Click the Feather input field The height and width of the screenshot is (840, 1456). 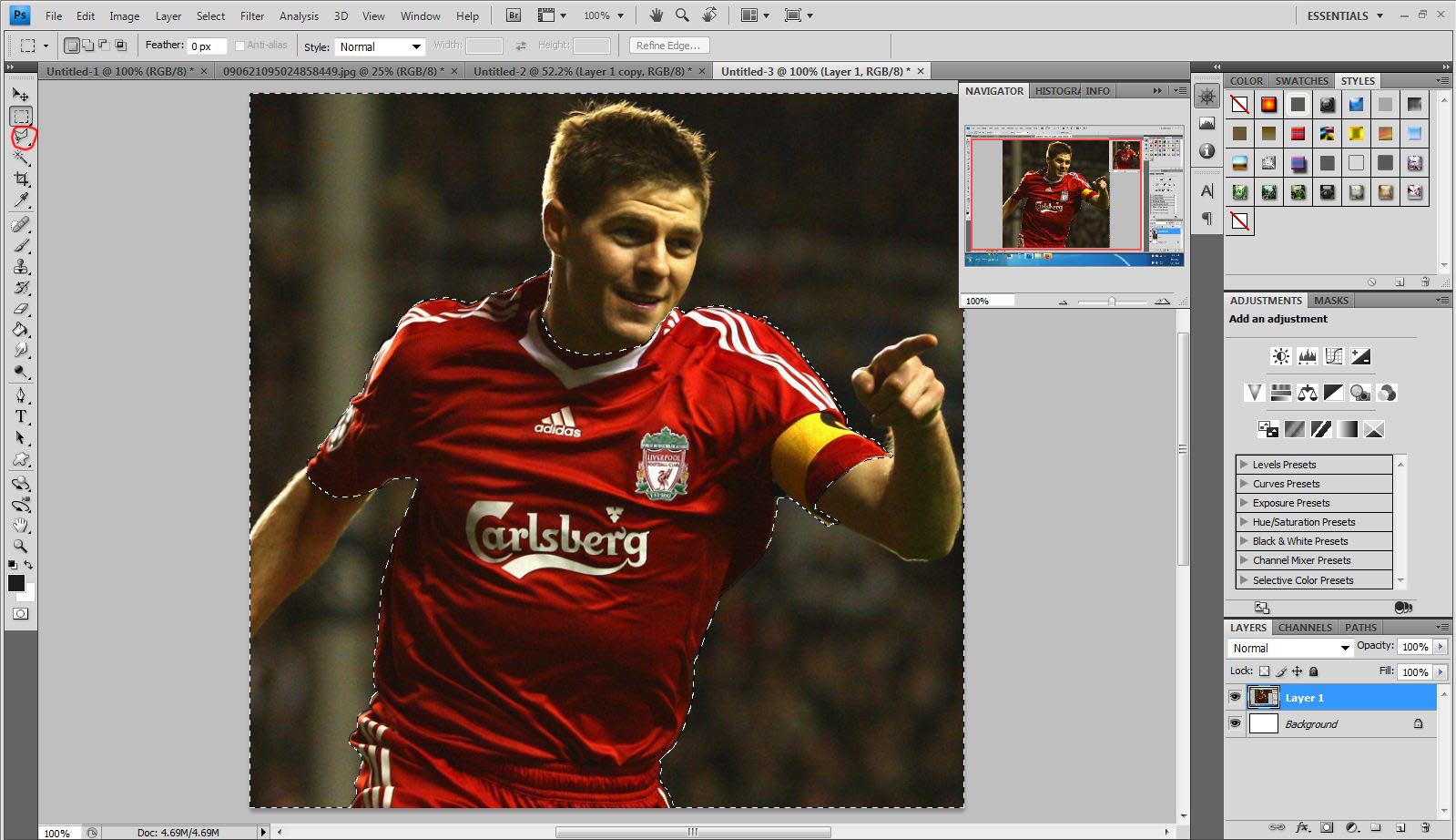point(207,46)
